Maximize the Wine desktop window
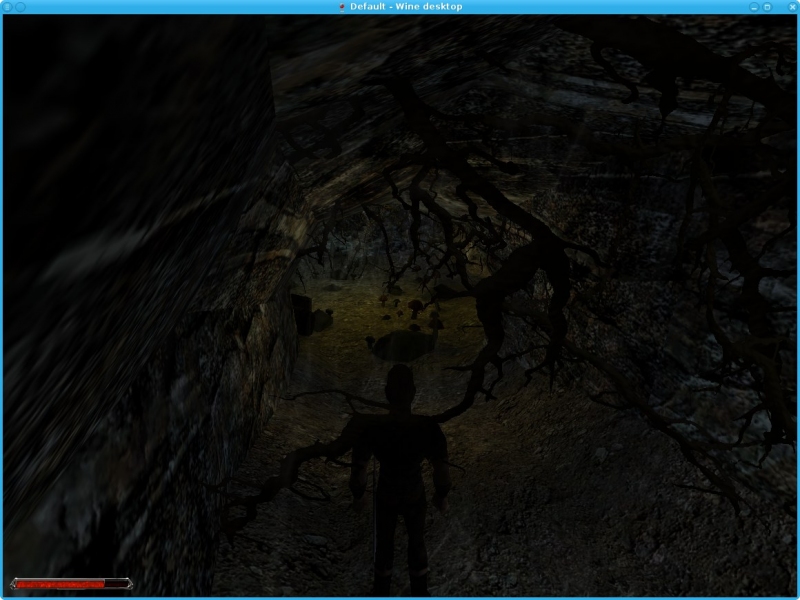800x600 pixels. coord(767,7)
